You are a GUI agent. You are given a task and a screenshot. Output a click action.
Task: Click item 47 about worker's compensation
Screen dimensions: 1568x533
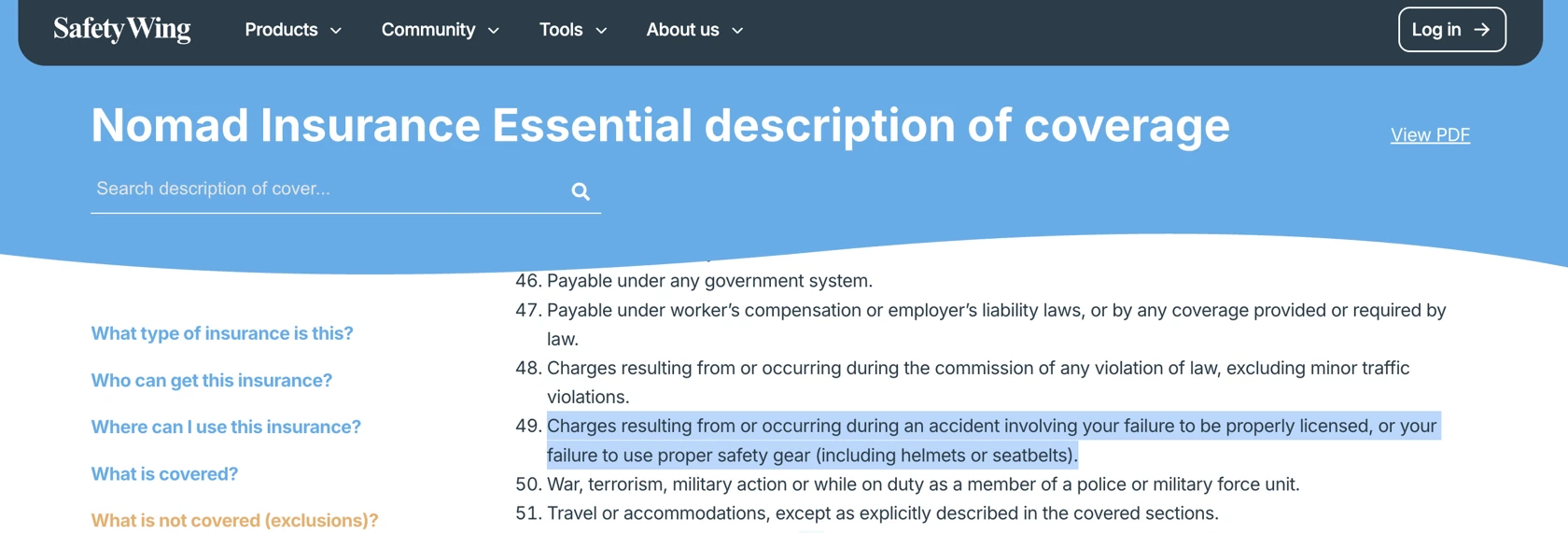tap(981, 324)
